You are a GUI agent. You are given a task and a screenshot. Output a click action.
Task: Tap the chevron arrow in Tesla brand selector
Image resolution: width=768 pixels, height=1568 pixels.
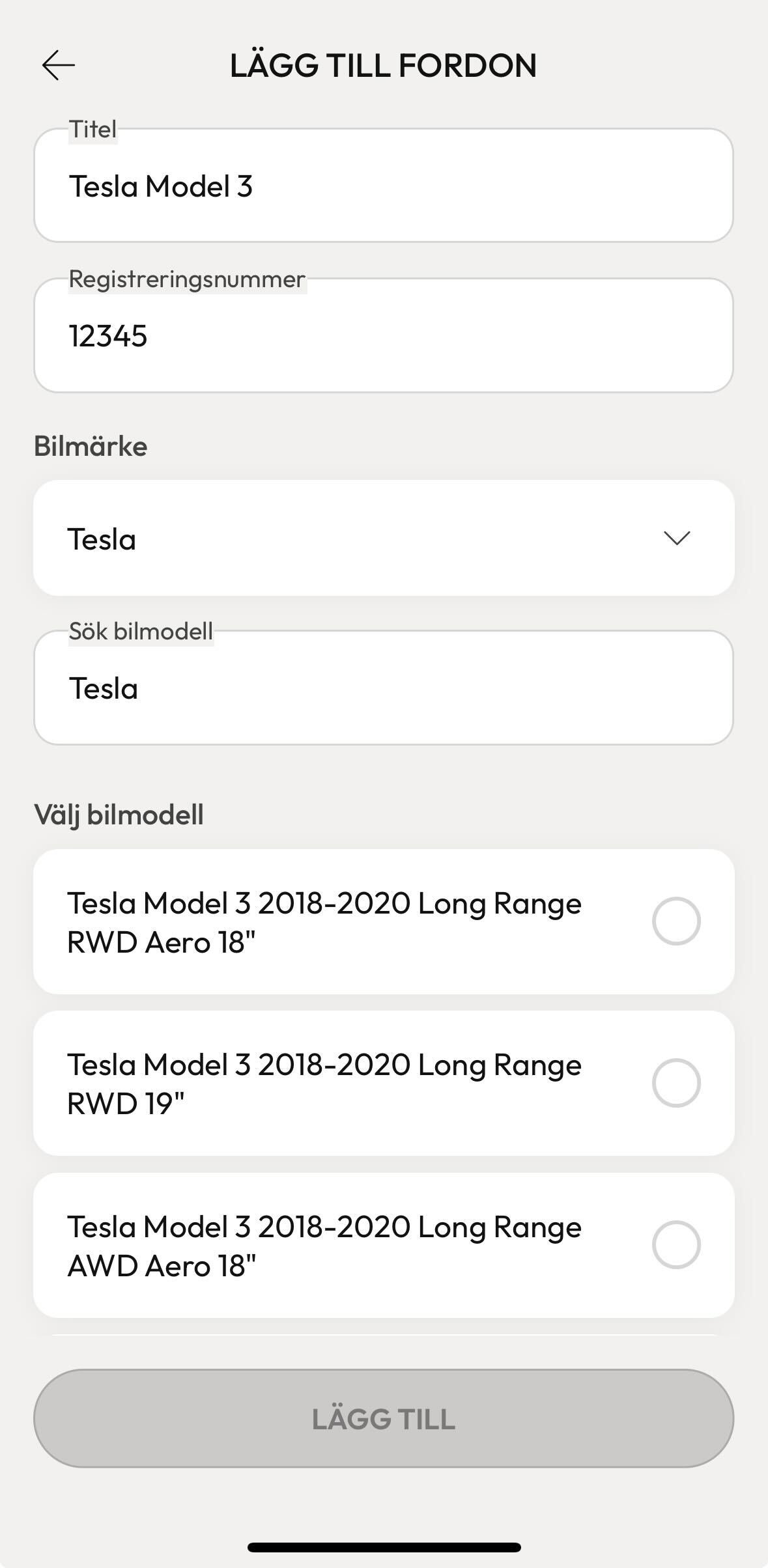tap(676, 539)
